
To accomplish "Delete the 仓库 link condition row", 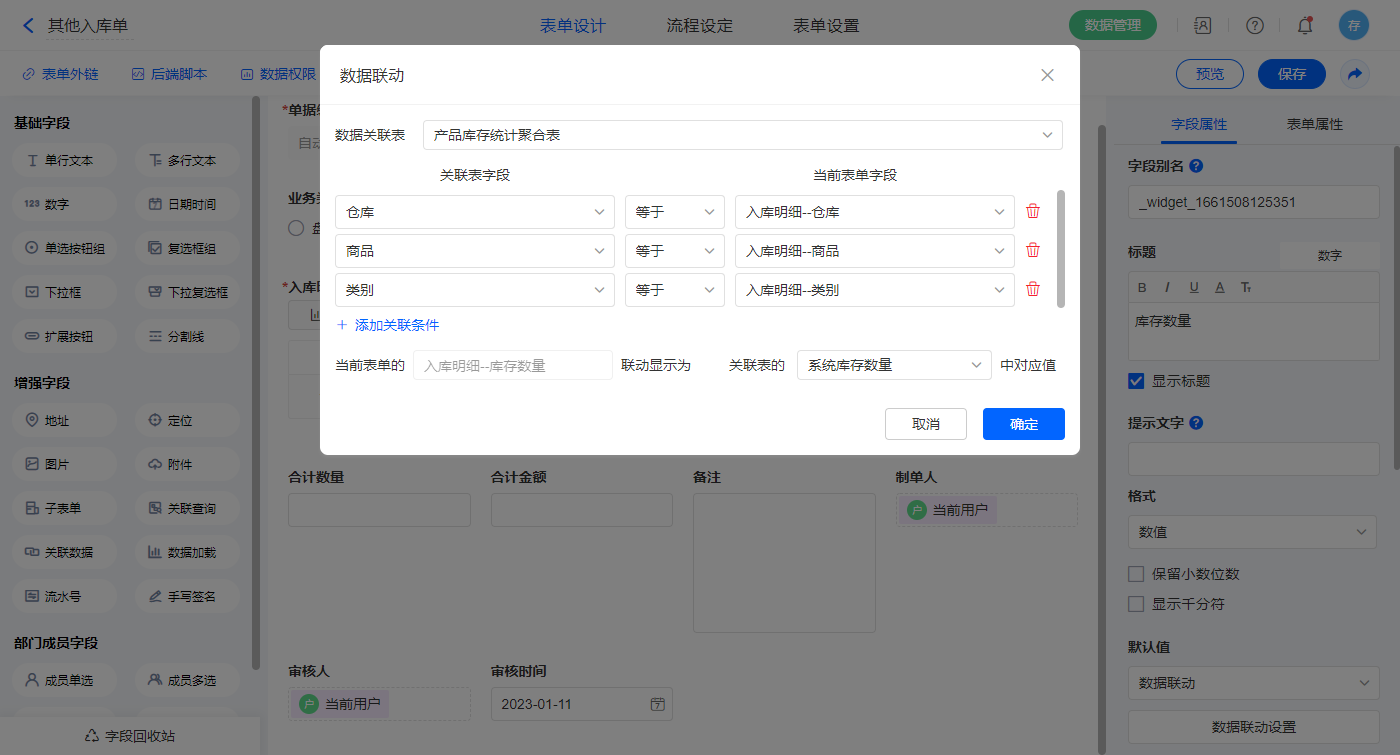I will point(1033,211).
